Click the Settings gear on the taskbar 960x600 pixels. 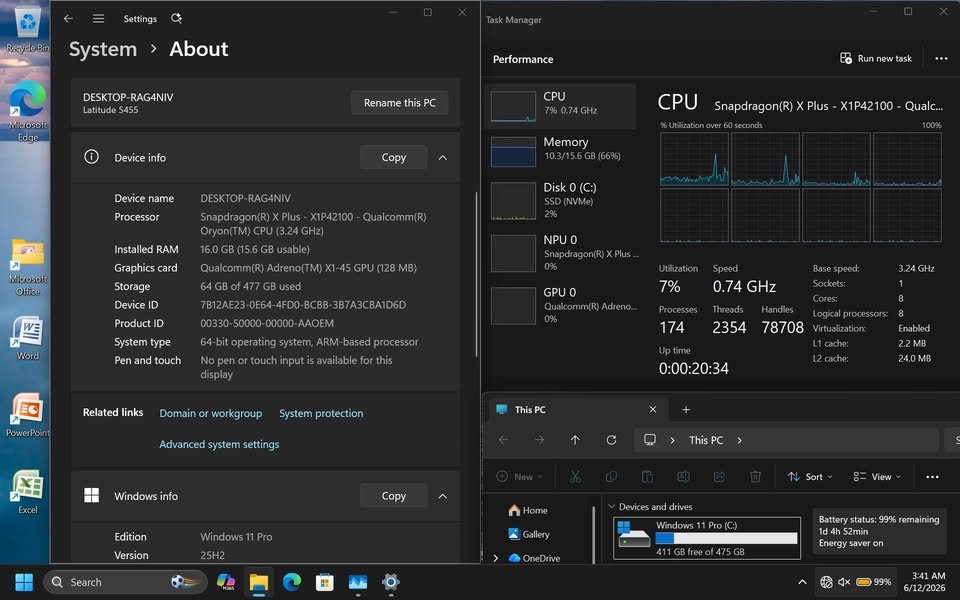(391, 582)
